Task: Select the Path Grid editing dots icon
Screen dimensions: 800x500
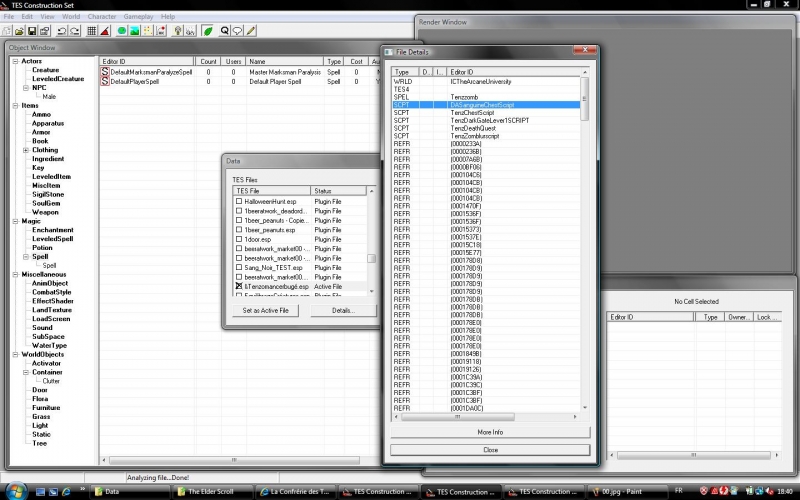Action: pyautogui.click(x=147, y=31)
